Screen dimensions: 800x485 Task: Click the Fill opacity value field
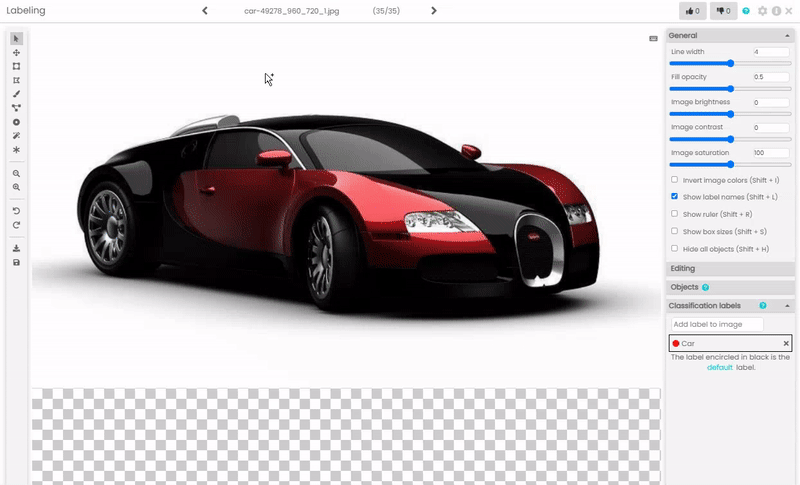click(771, 77)
